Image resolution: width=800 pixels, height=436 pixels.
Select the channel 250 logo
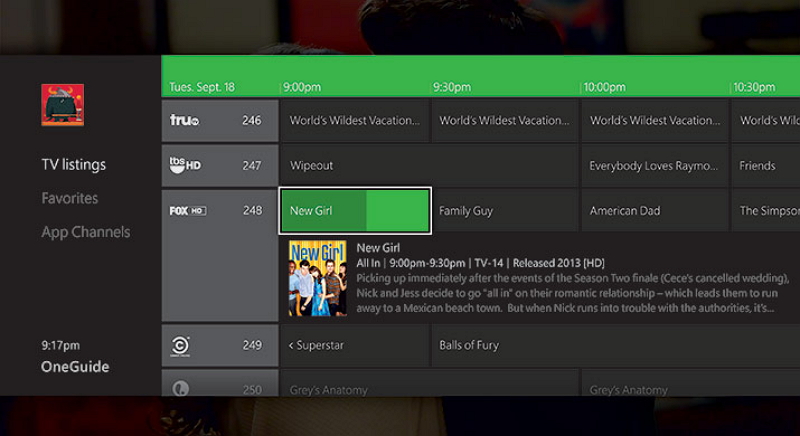[181, 389]
